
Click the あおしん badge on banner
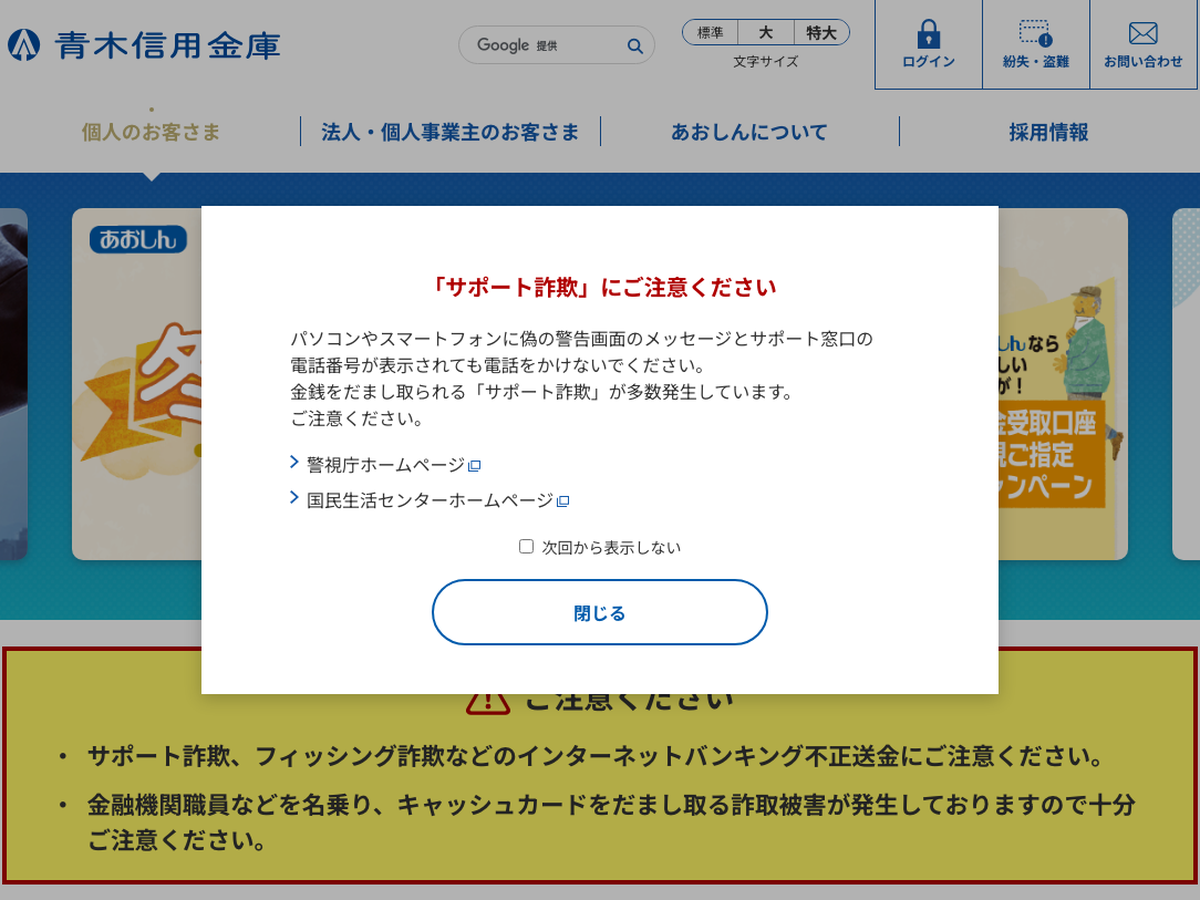[x=138, y=240]
